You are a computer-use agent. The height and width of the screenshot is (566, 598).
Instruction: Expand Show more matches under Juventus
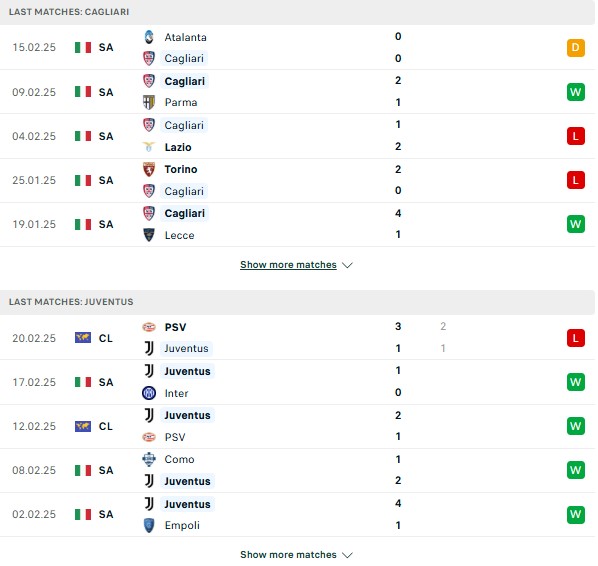pyautogui.click(x=288, y=554)
